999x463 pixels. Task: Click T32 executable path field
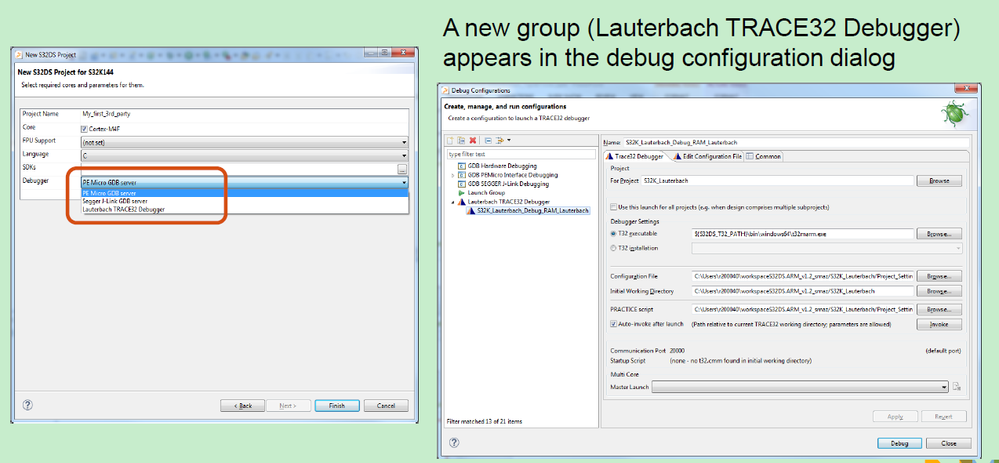pos(803,234)
